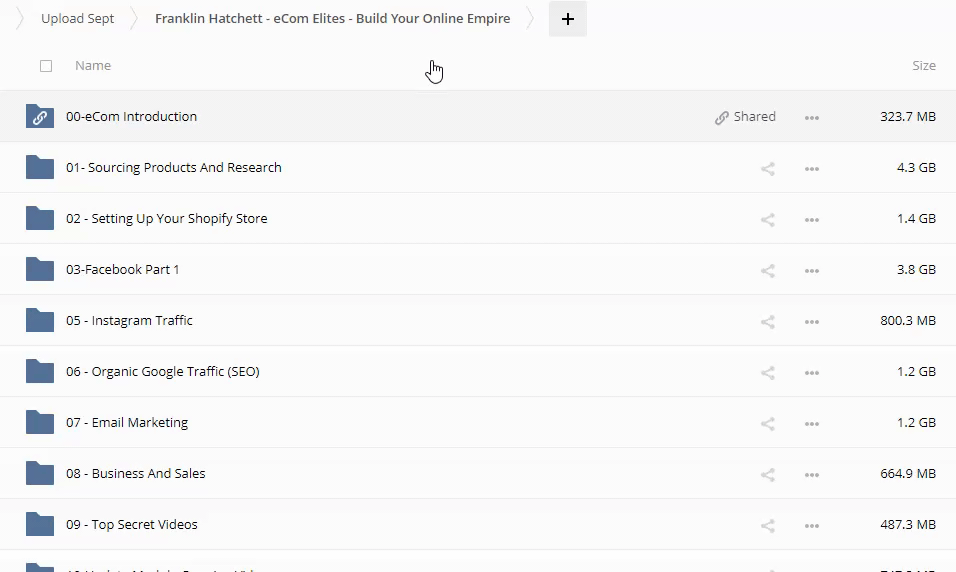This screenshot has height=572, width=956.
Task: Open more options for 00-eCom Introduction
Action: pos(812,117)
